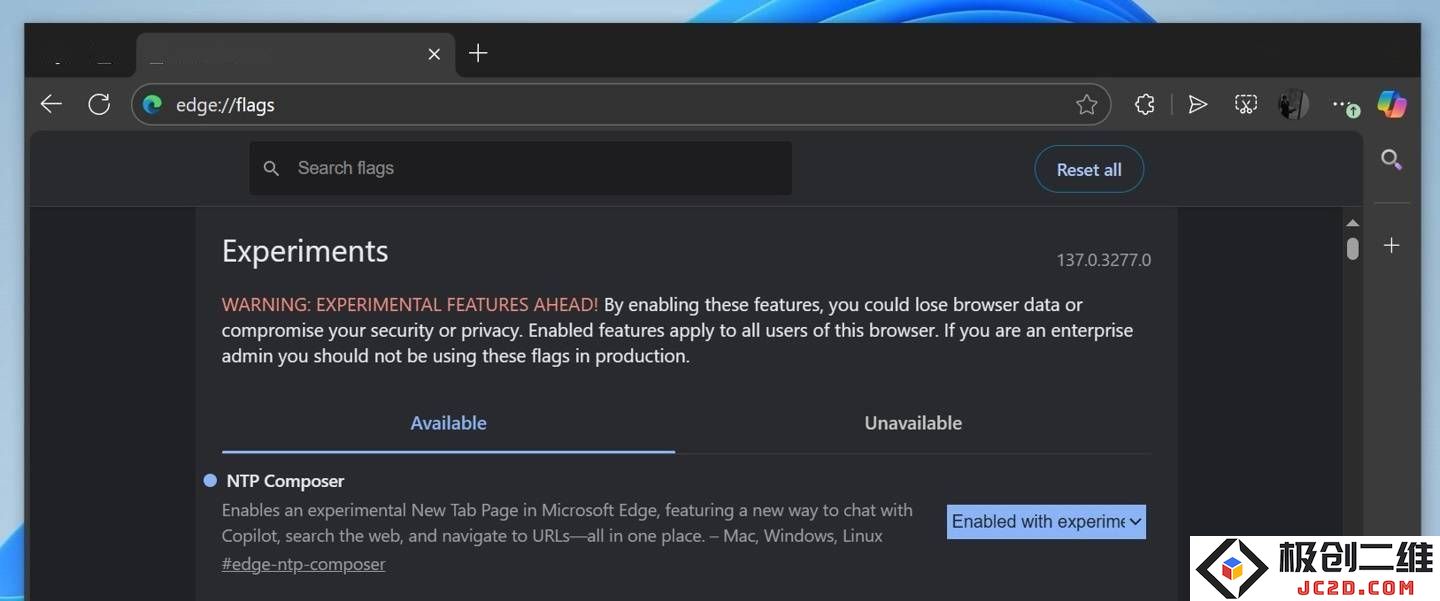Launch Copilot from the toolbar
Image resolution: width=1440 pixels, height=601 pixels.
[x=1392, y=104]
